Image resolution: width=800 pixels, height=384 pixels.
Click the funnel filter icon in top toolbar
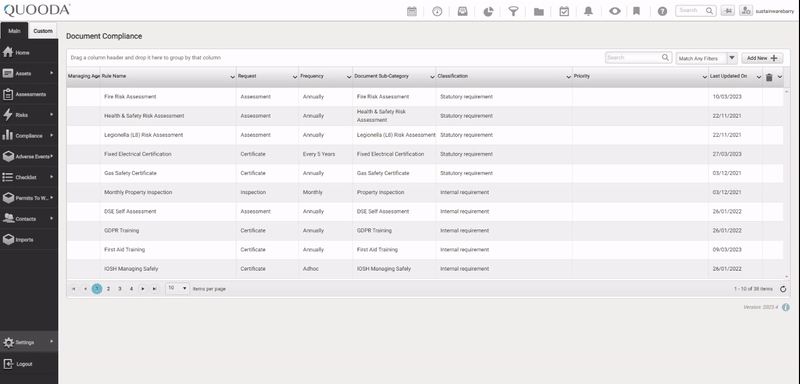[513, 11]
